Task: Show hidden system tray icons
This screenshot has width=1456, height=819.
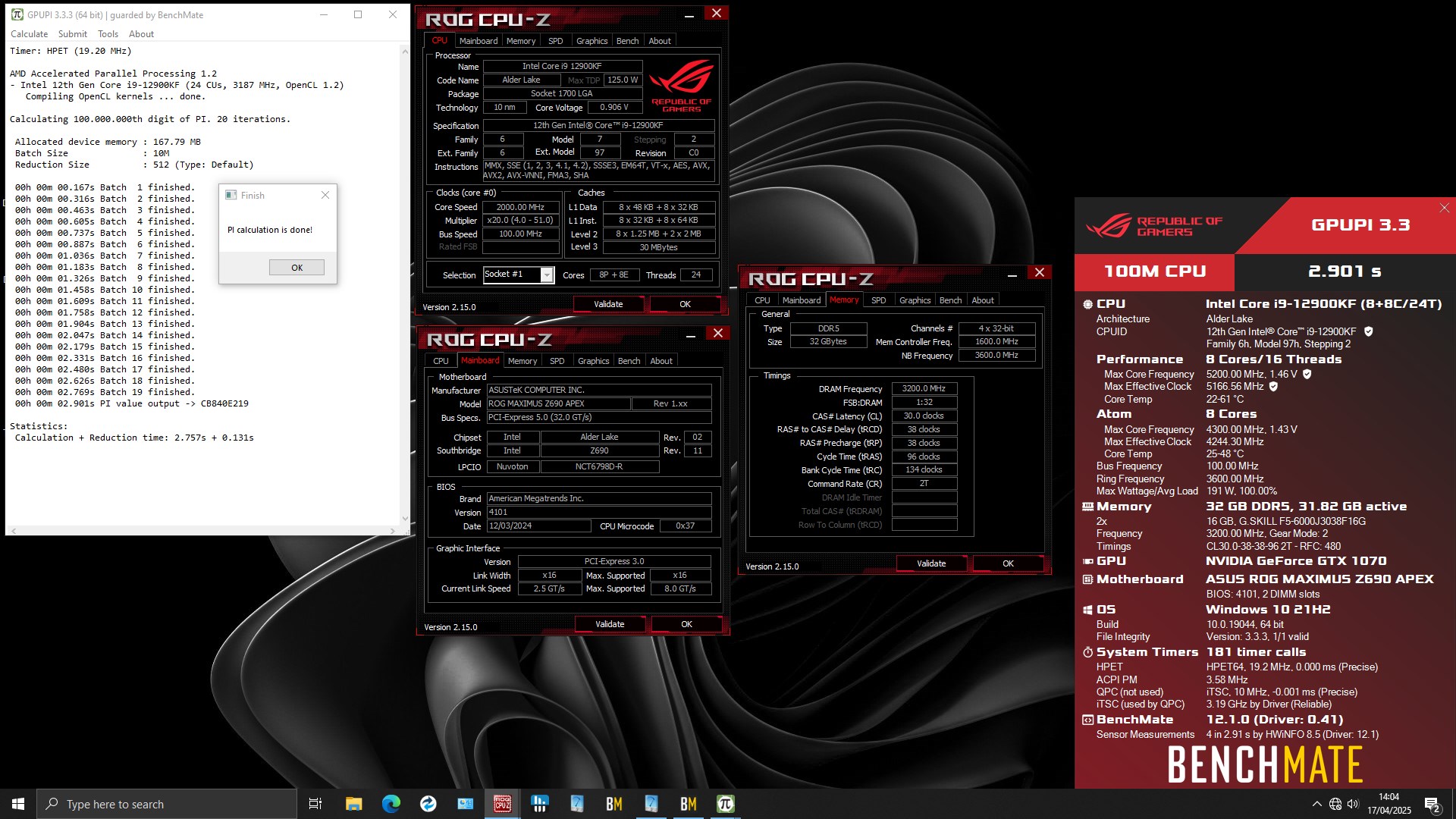Action: coord(1316,804)
